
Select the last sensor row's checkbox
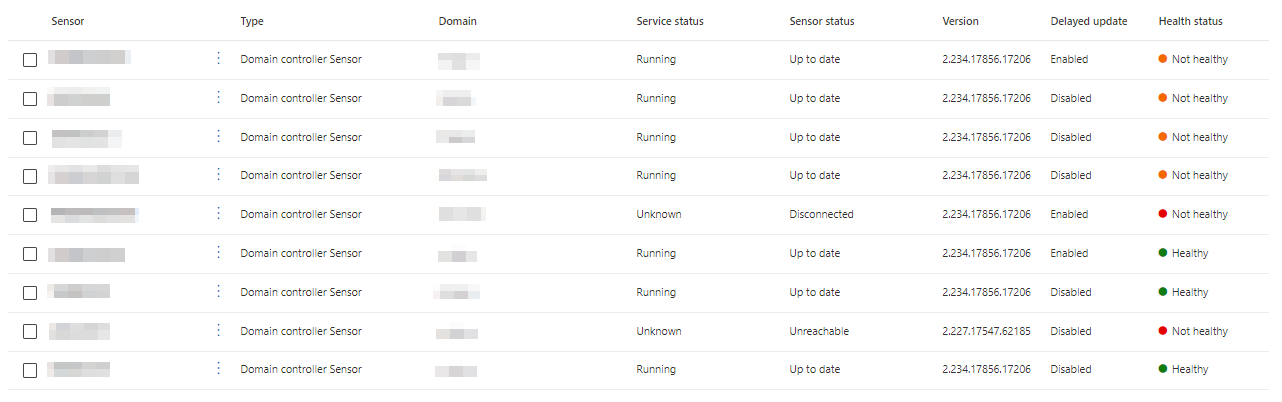tap(30, 370)
